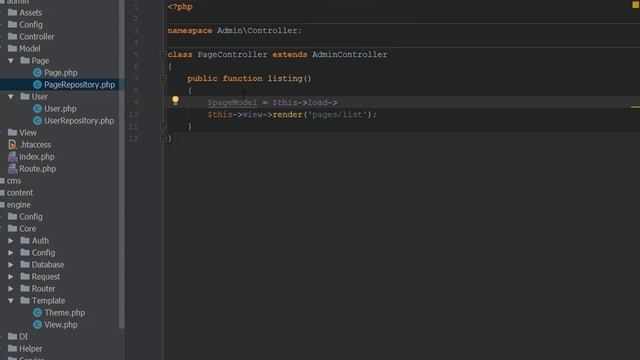Click the Controller folder icon in admin
Image resolution: width=640 pixels, height=360 pixels.
[x=13, y=37]
